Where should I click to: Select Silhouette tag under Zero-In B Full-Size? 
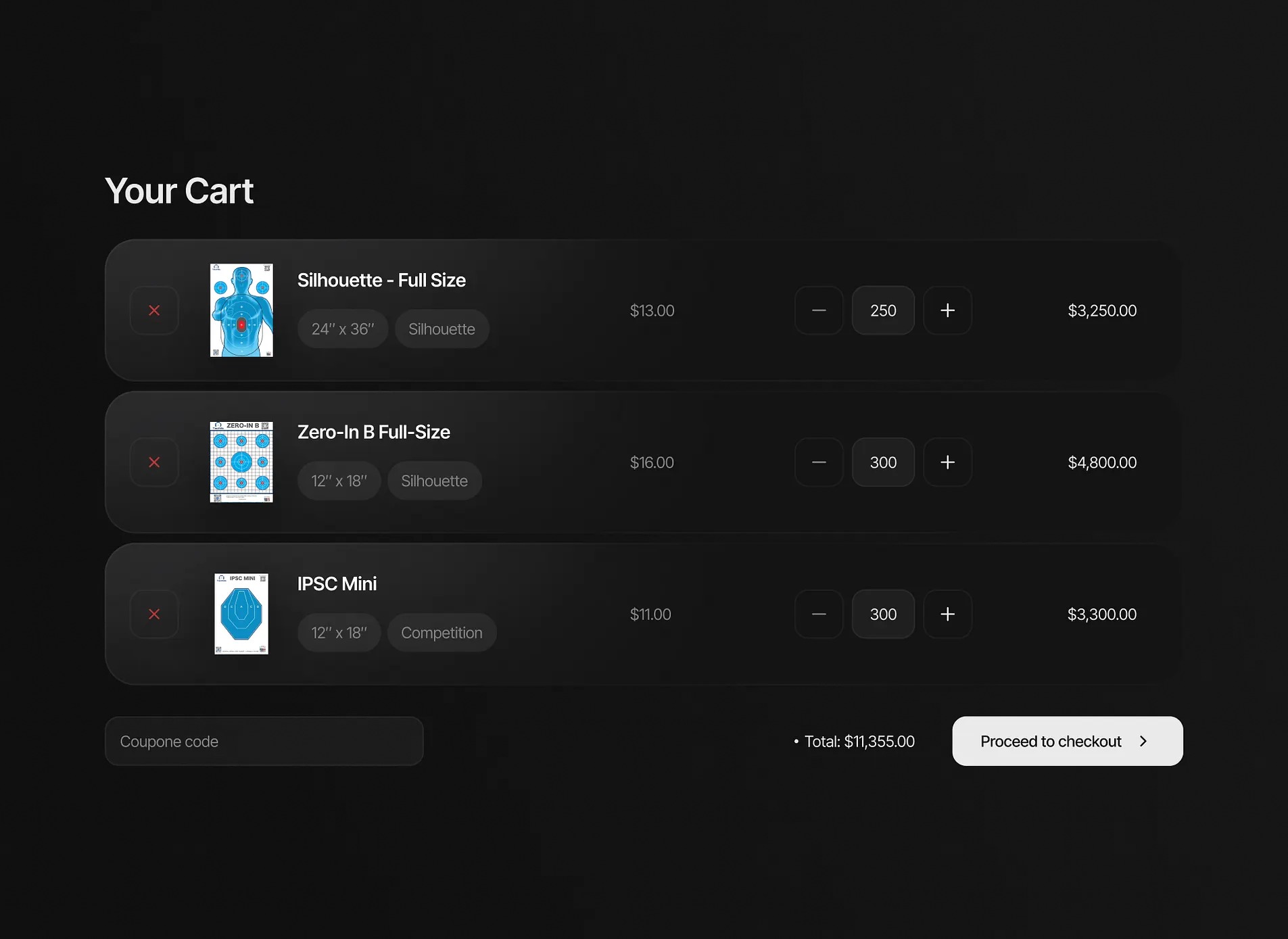click(x=434, y=481)
